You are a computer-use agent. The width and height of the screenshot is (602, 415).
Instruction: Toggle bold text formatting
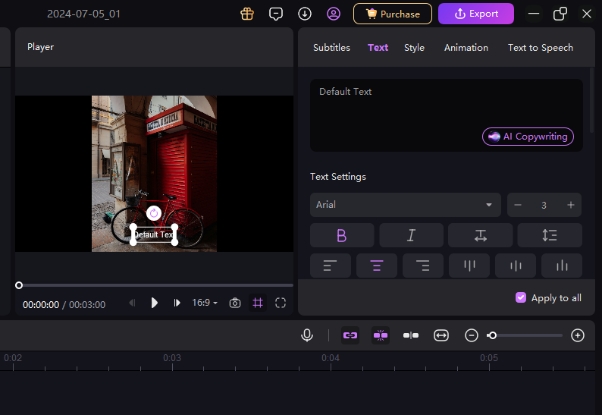342,235
